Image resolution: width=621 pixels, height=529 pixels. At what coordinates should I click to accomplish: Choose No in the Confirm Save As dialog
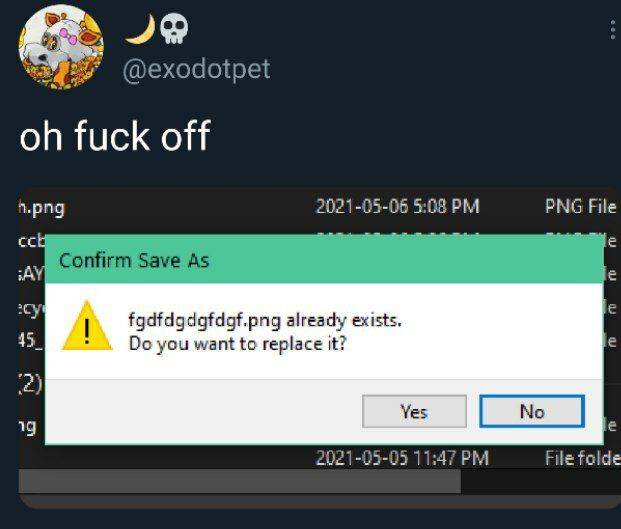[x=532, y=411]
